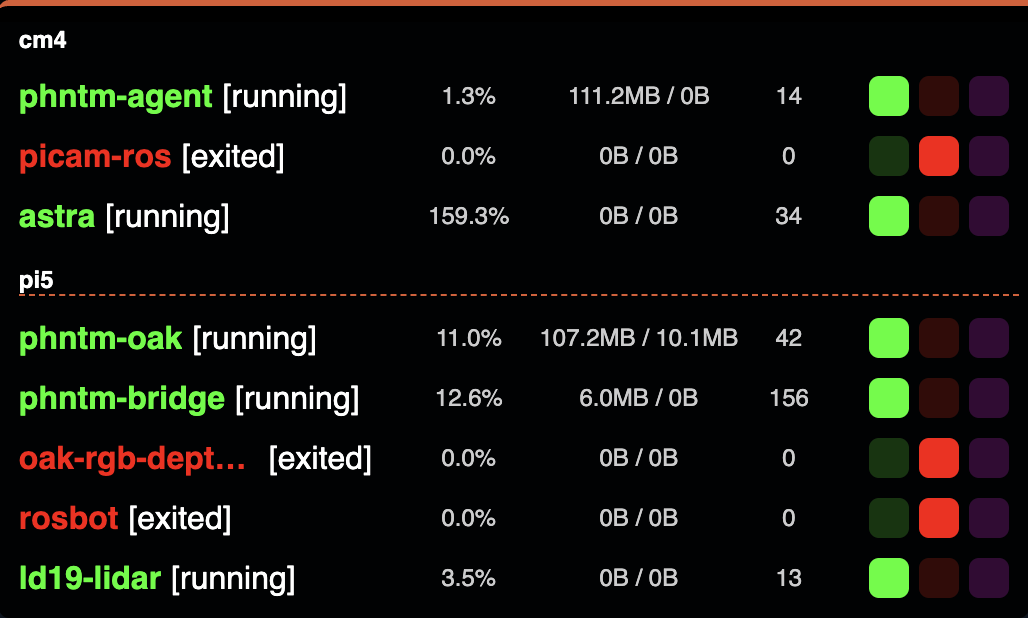The height and width of the screenshot is (618, 1028).
Task: Click the ld19-lidar container label
Action: coord(90,578)
